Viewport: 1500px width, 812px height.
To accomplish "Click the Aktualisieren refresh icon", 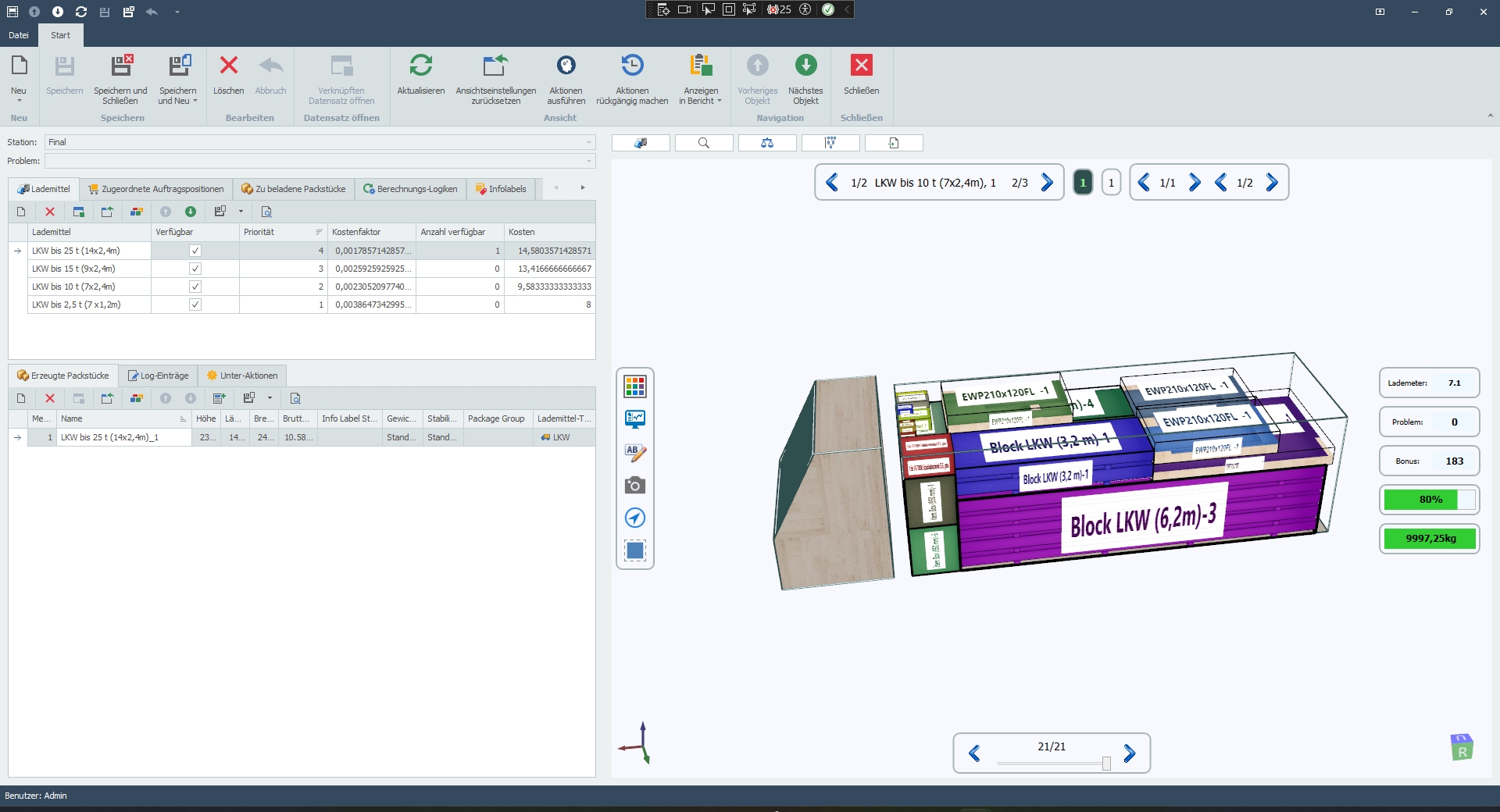I will (420, 66).
